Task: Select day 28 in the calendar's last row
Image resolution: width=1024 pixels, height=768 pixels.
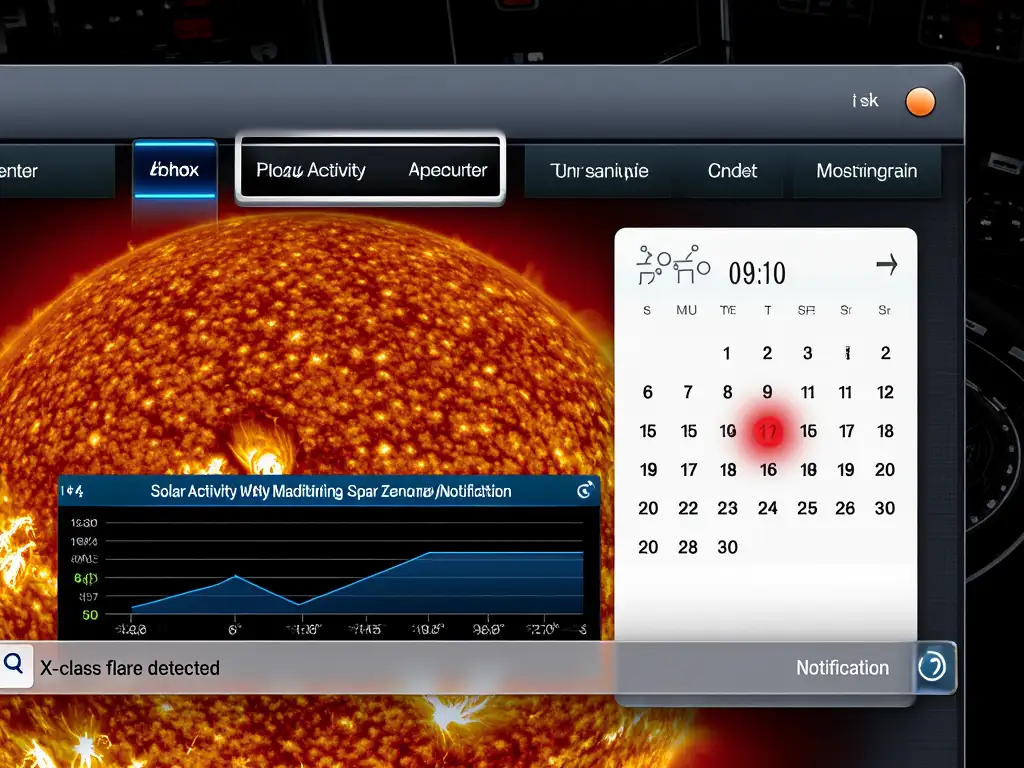Action: tap(688, 547)
